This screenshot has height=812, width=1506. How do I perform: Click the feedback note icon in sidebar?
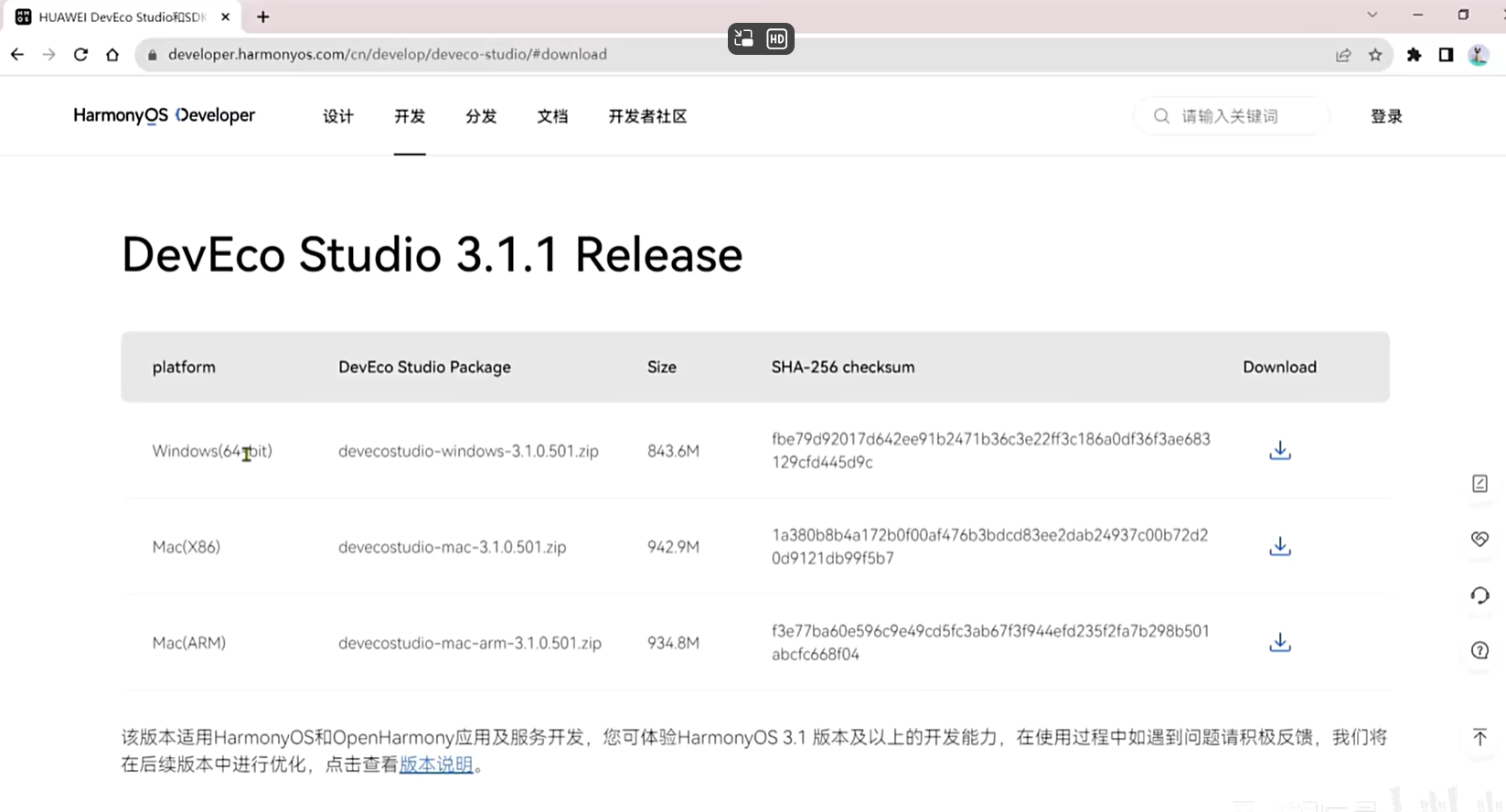1479,484
